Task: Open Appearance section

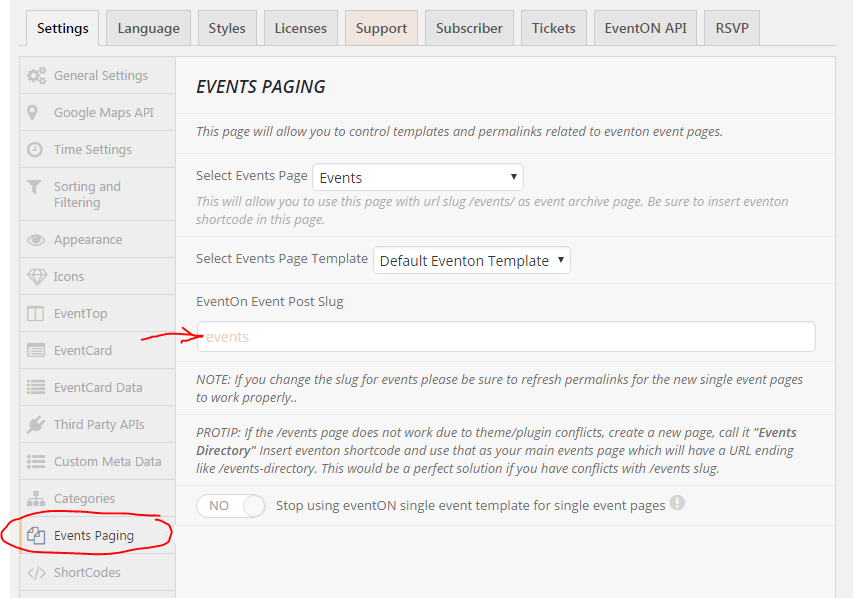Action: click(98, 240)
